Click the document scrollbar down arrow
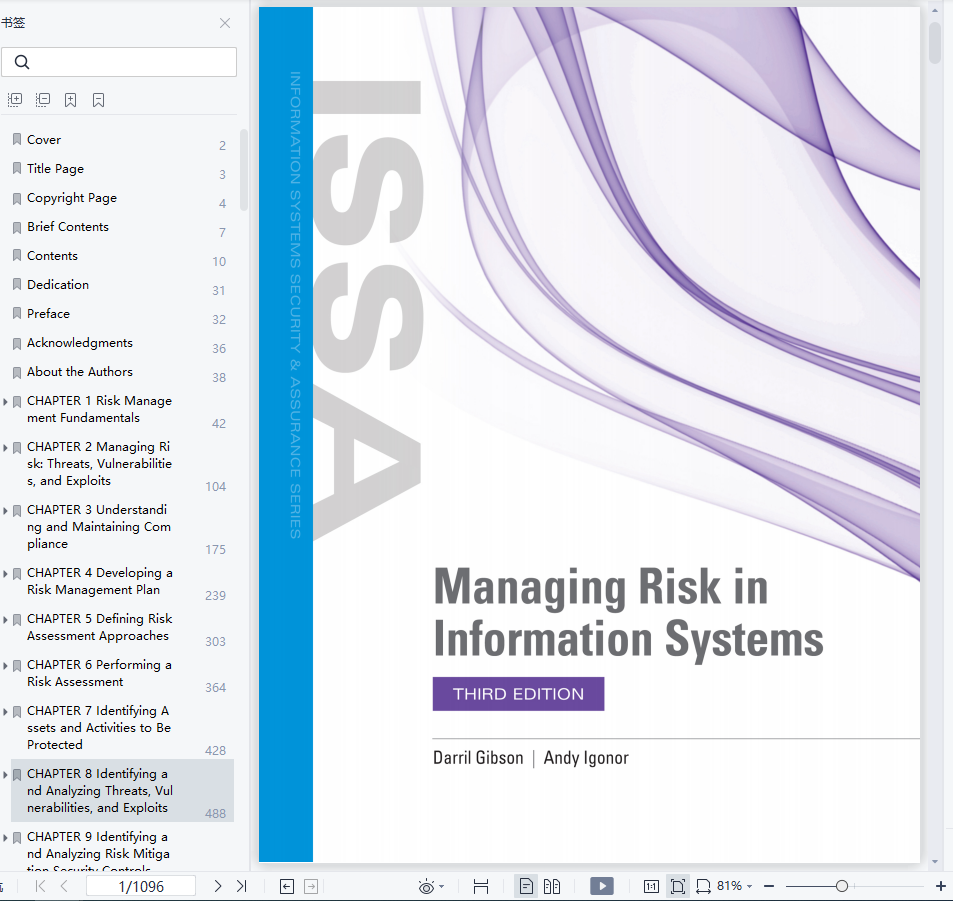The height and width of the screenshot is (901, 953). [x=935, y=861]
